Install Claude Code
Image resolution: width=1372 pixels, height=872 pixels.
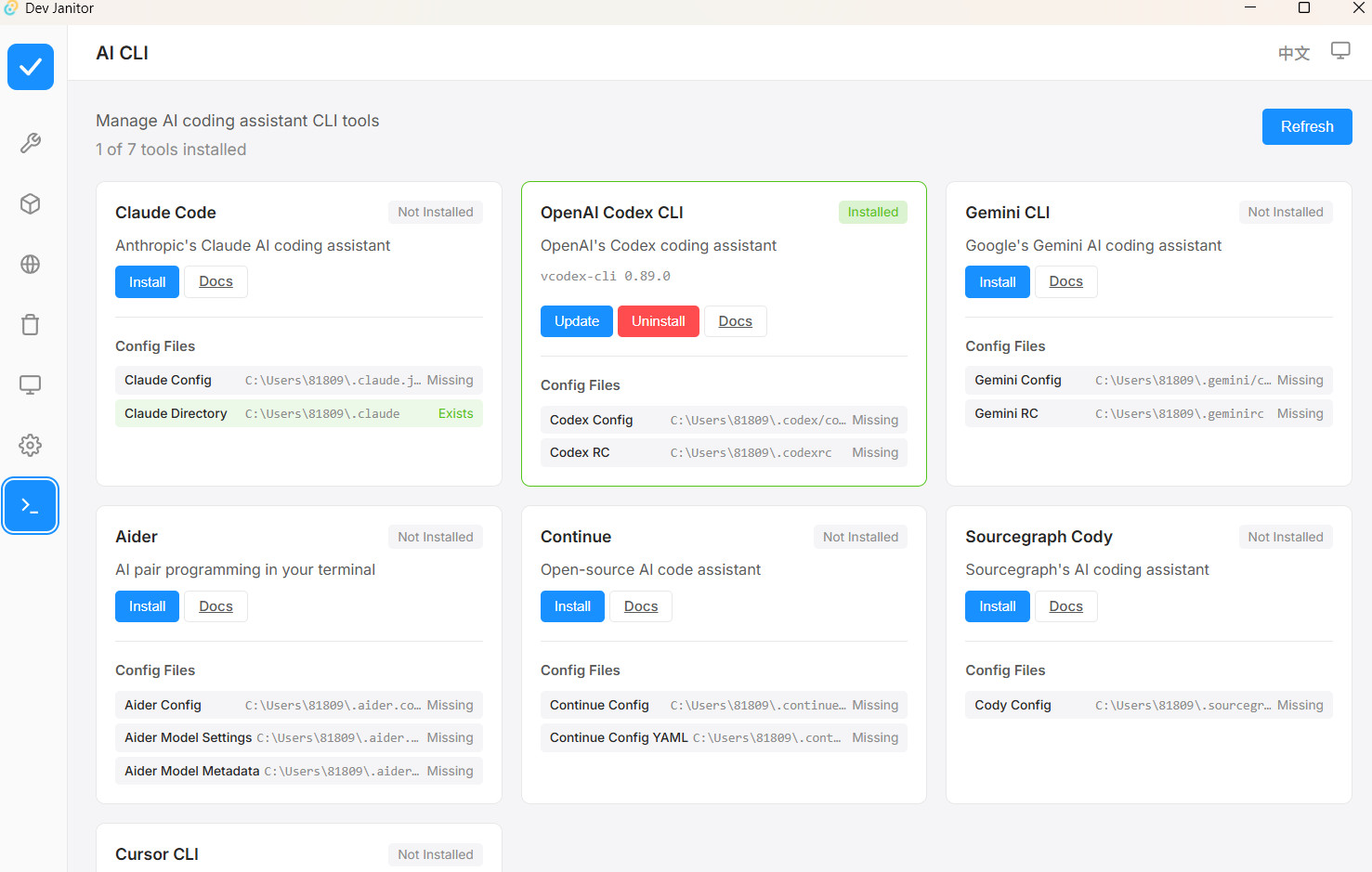coord(147,281)
